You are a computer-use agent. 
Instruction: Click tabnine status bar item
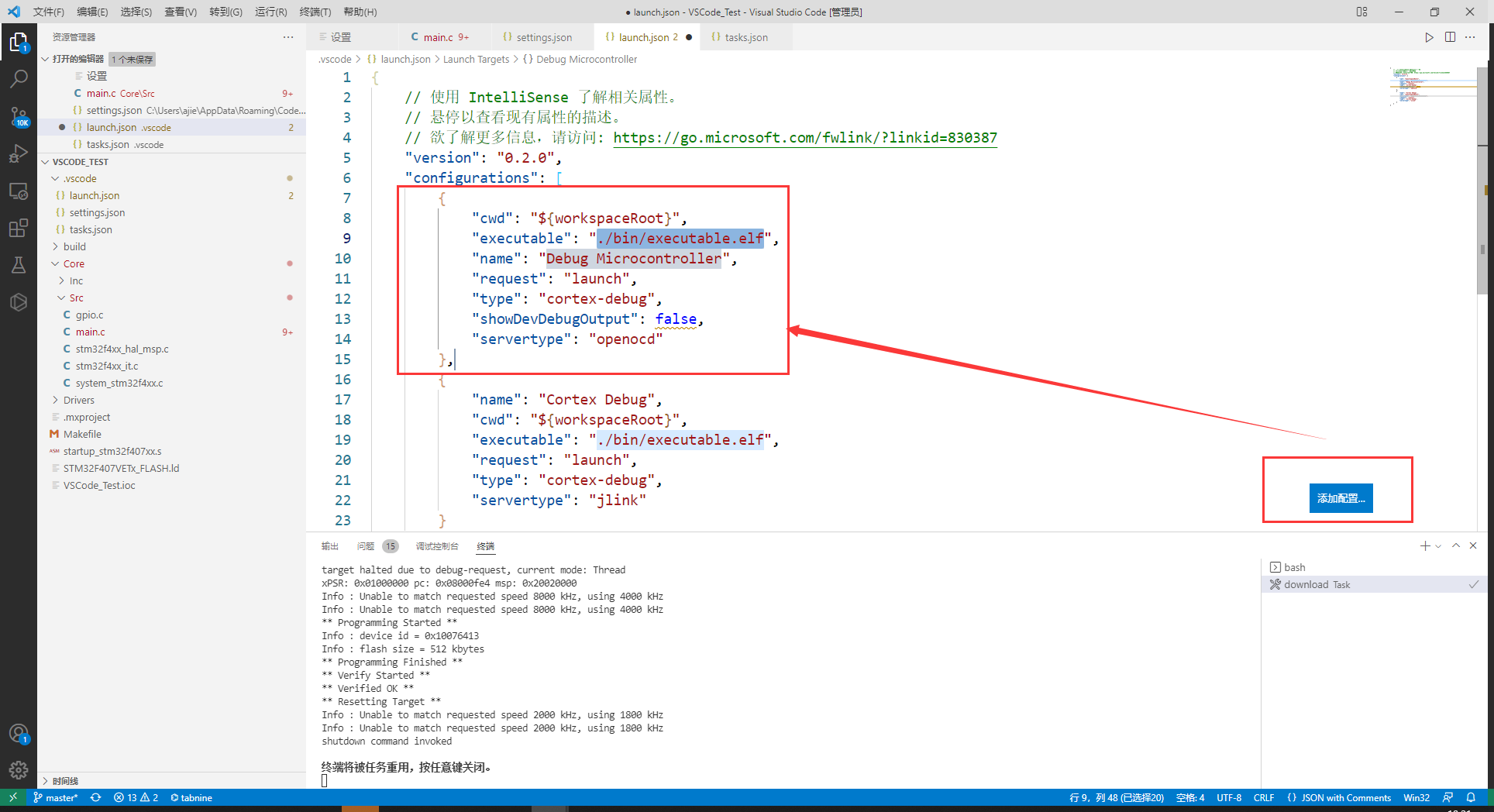pos(191,797)
